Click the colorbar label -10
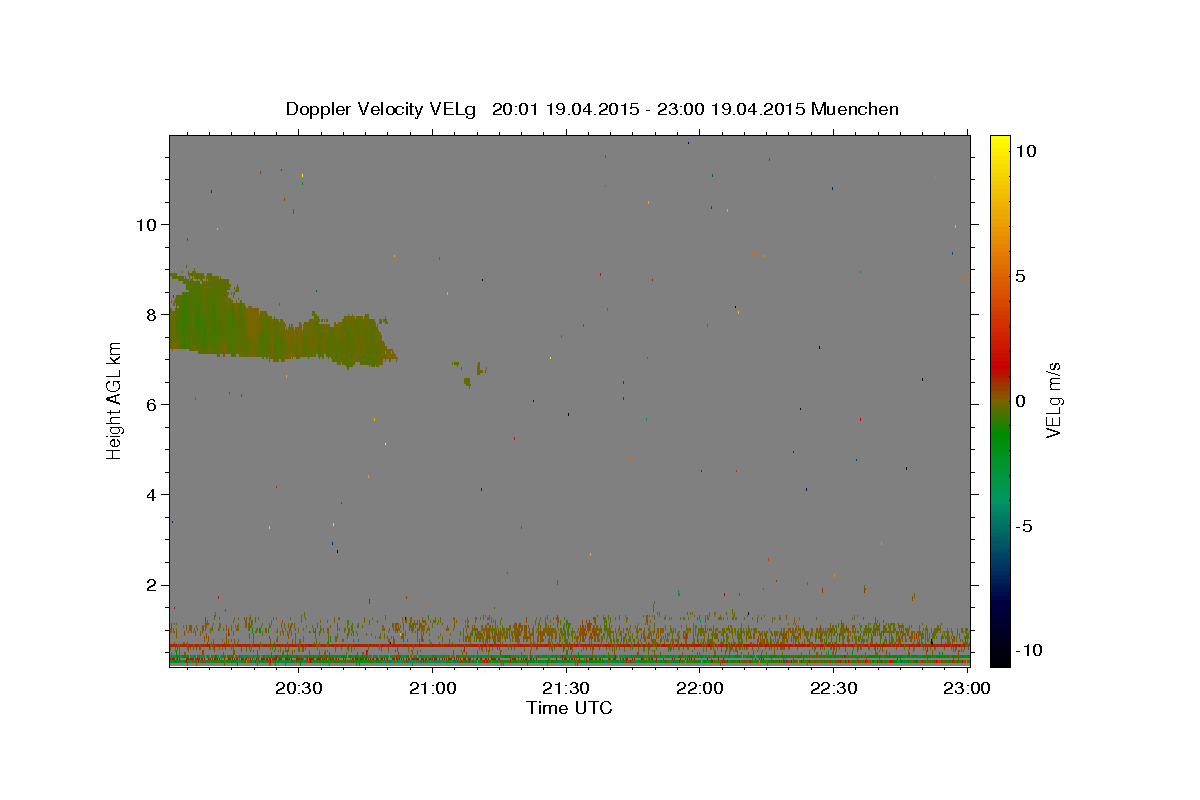This screenshot has width=1200, height=800. pyautogui.click(x=1030, y=651)
